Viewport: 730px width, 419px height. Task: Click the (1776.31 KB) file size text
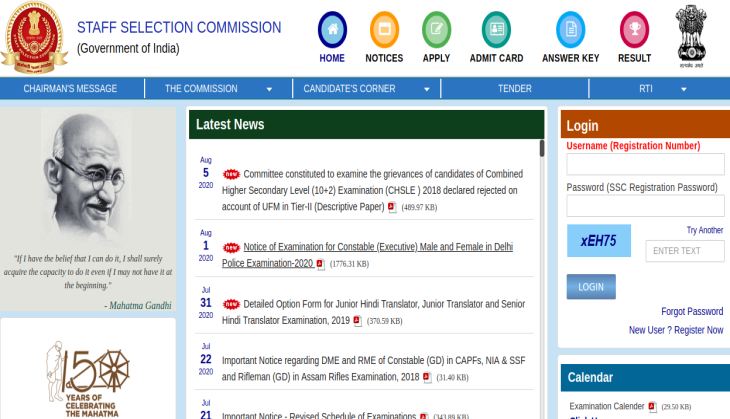coord(349,264)
